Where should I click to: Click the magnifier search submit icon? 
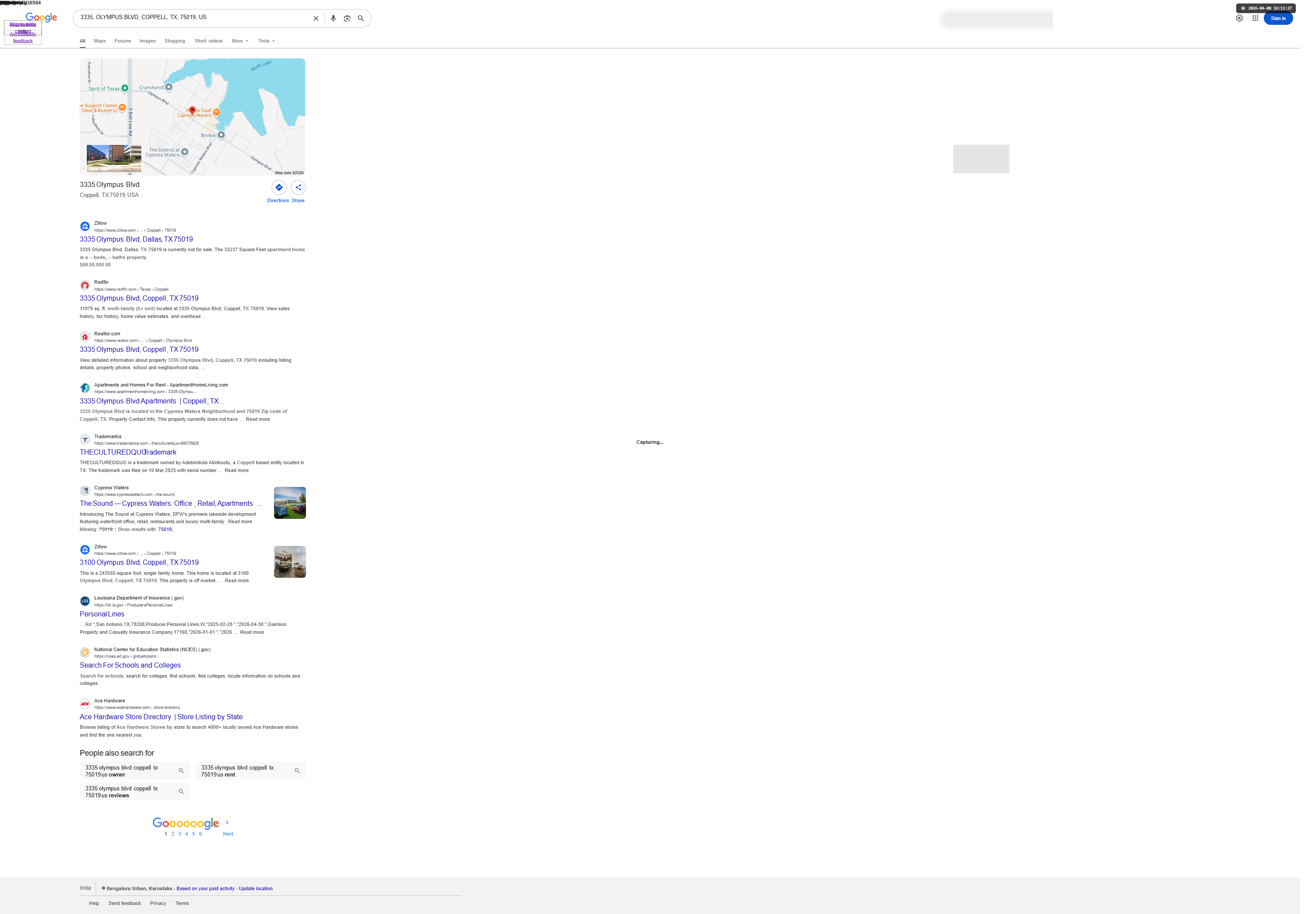[x=361, y=18]
